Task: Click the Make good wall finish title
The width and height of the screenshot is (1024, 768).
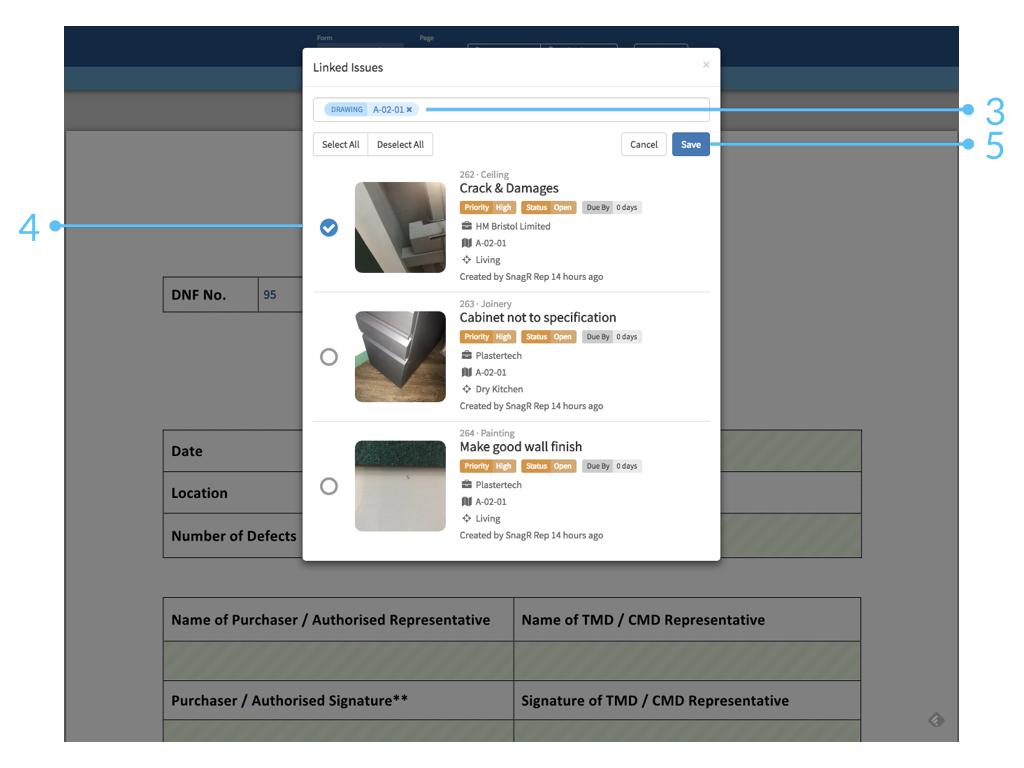Action: click(x=520, y=447)
